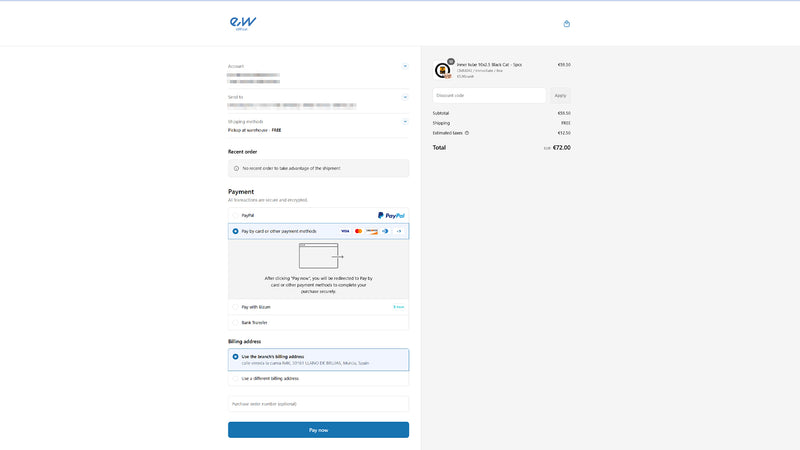Focus the Discount code field
The height and width of the screenshot is (450, 800).
coord(489,96)
